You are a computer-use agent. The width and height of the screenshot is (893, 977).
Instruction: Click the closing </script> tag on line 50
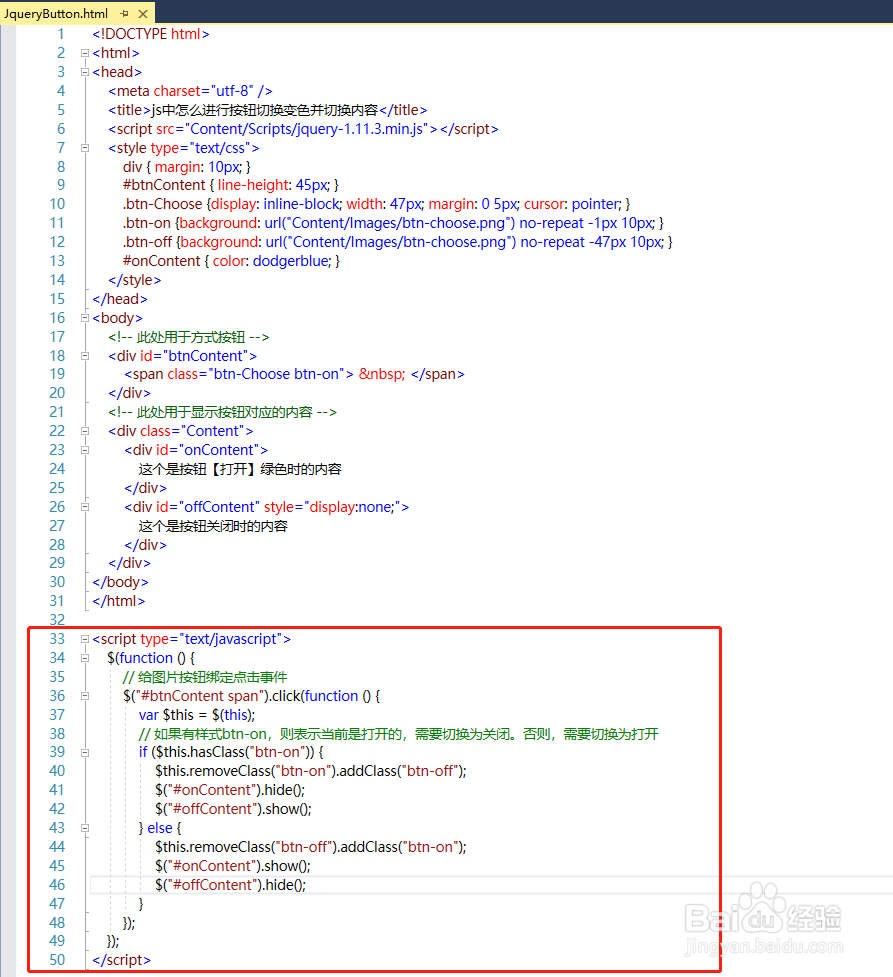tap(122, 960)
